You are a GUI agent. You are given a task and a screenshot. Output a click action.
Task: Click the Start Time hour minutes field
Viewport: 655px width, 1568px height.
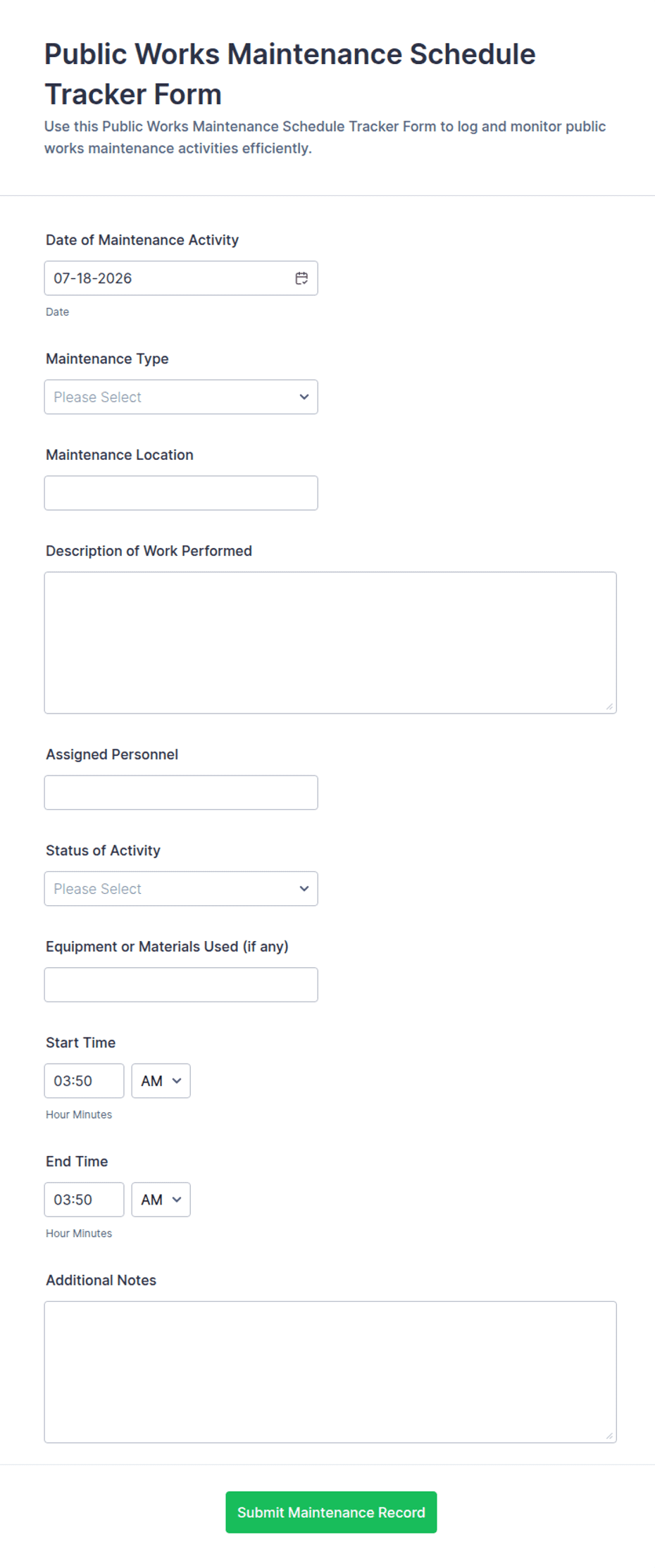(x=84, y=1081)
